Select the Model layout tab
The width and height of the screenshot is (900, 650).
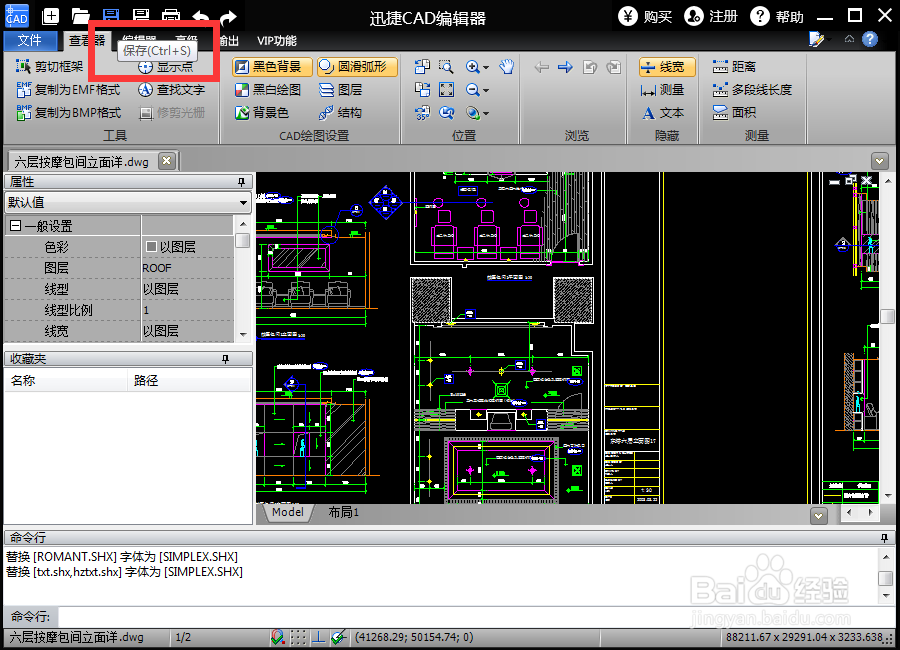tap(288, 512)
